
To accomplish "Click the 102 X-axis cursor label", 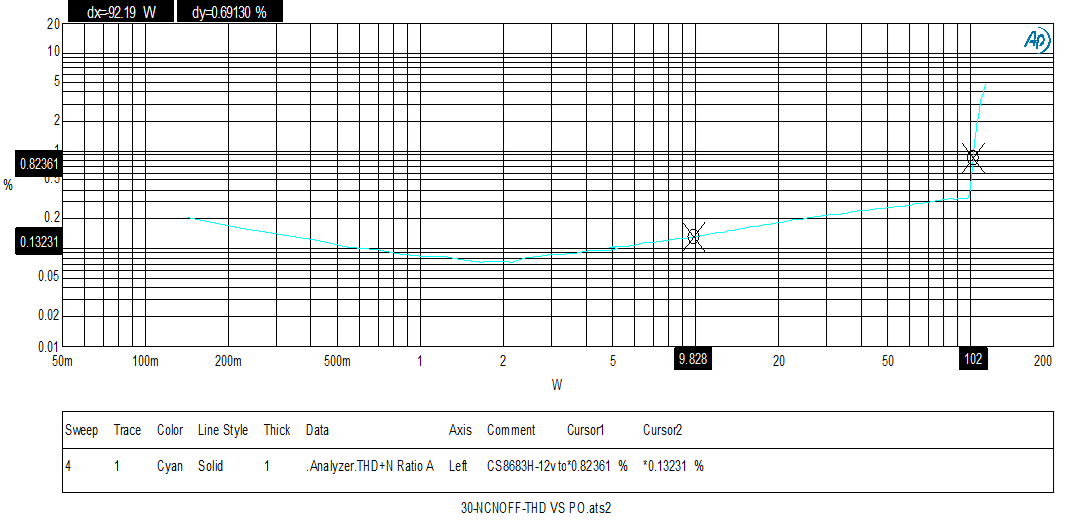I will click(x=972, y=360).
